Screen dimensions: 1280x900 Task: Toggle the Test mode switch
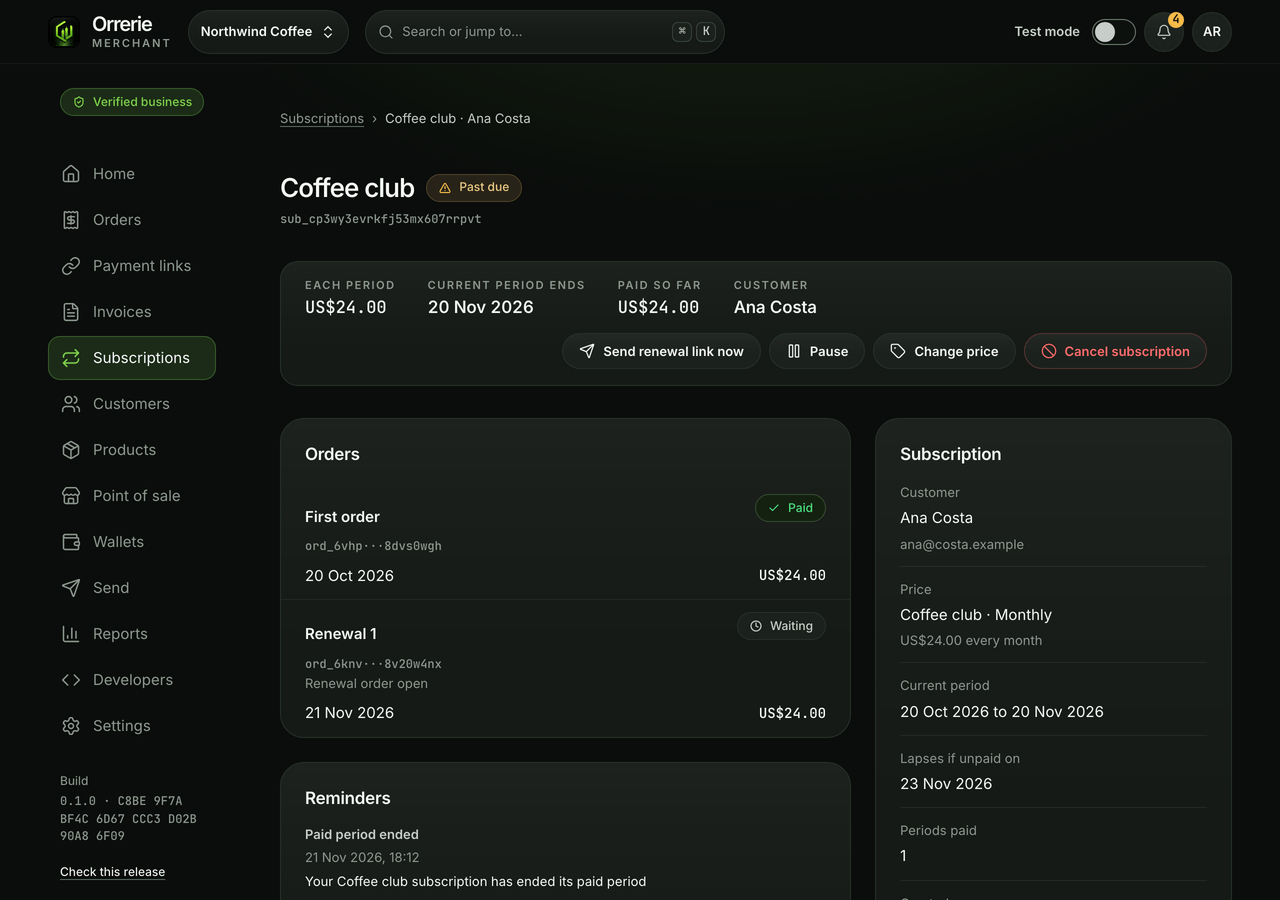1114,32
